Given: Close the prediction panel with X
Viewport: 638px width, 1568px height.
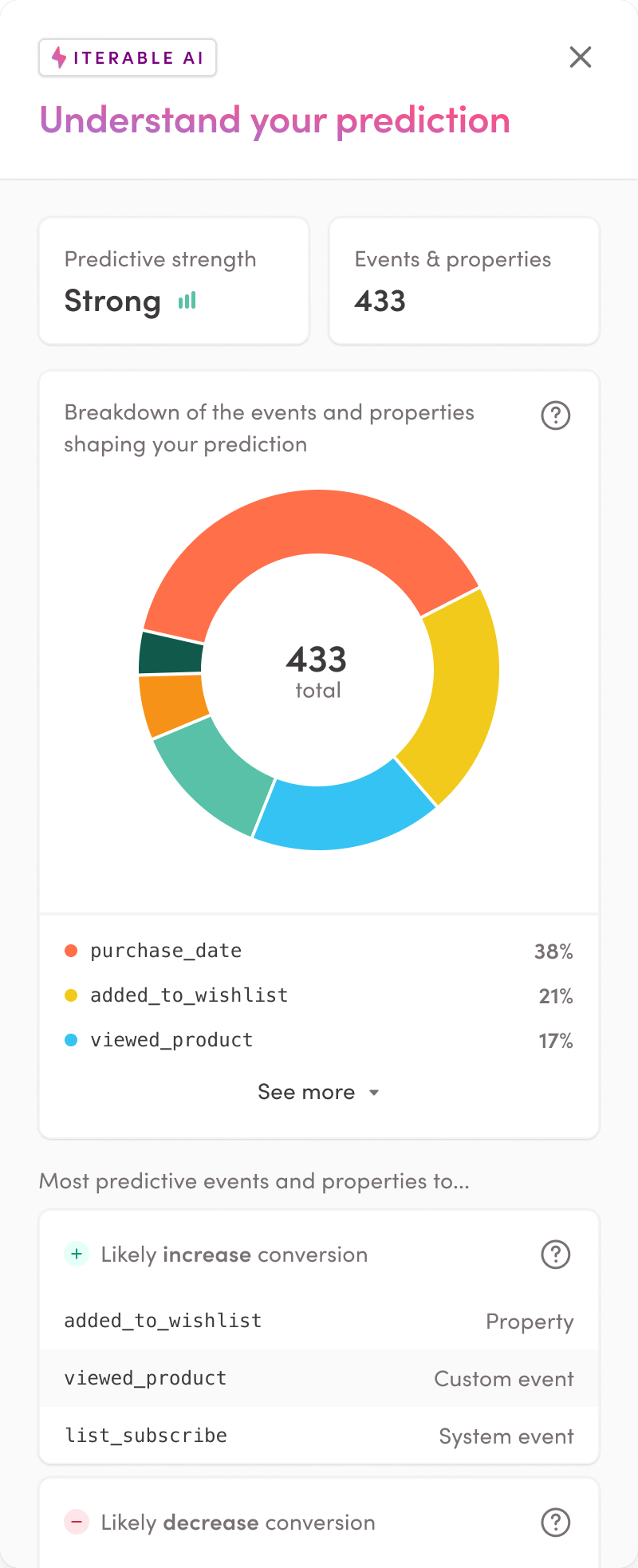Looking at the screenshot, I should coord(581,57).
